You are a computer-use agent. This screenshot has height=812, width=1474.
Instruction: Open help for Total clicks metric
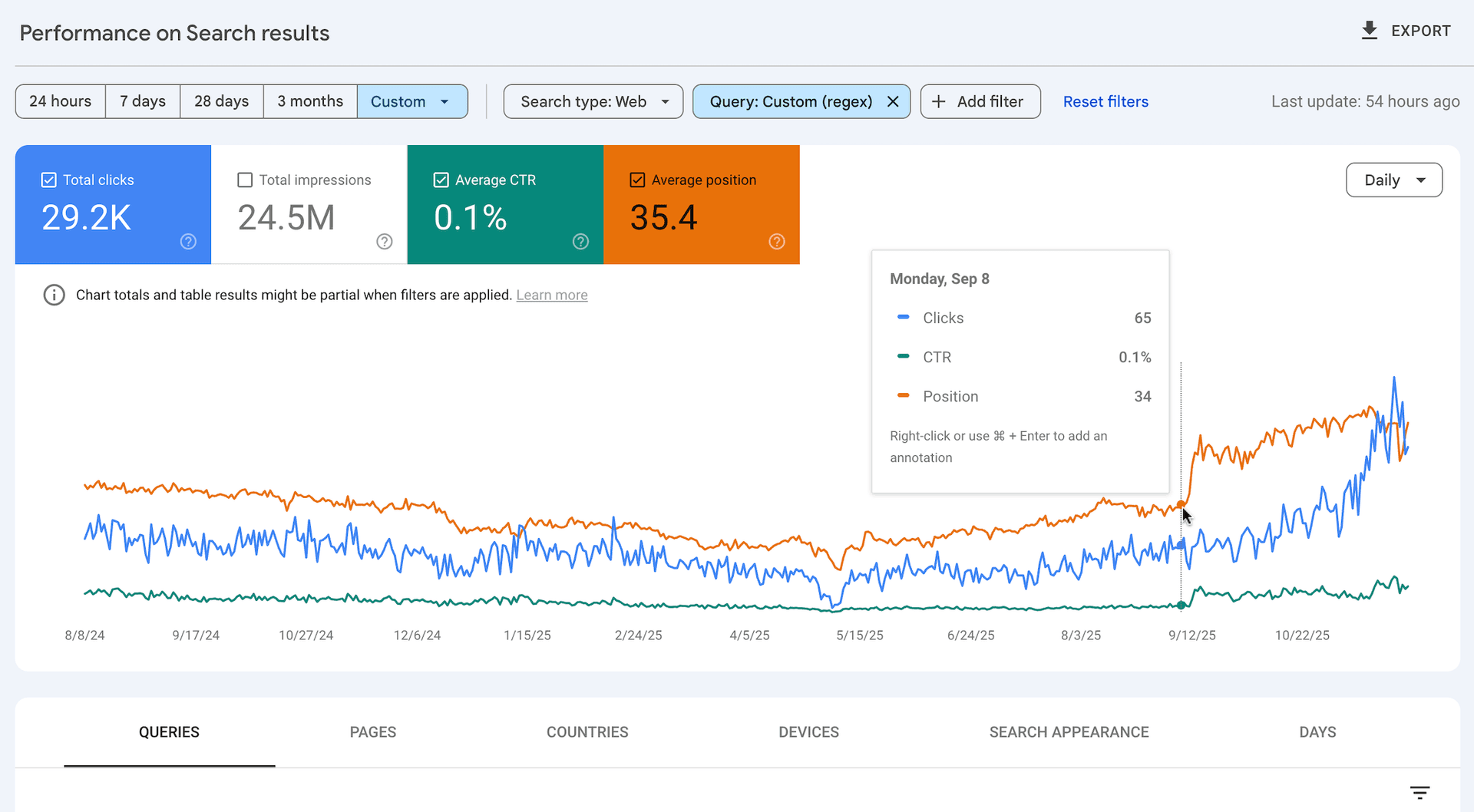click(x=188, y=242)
